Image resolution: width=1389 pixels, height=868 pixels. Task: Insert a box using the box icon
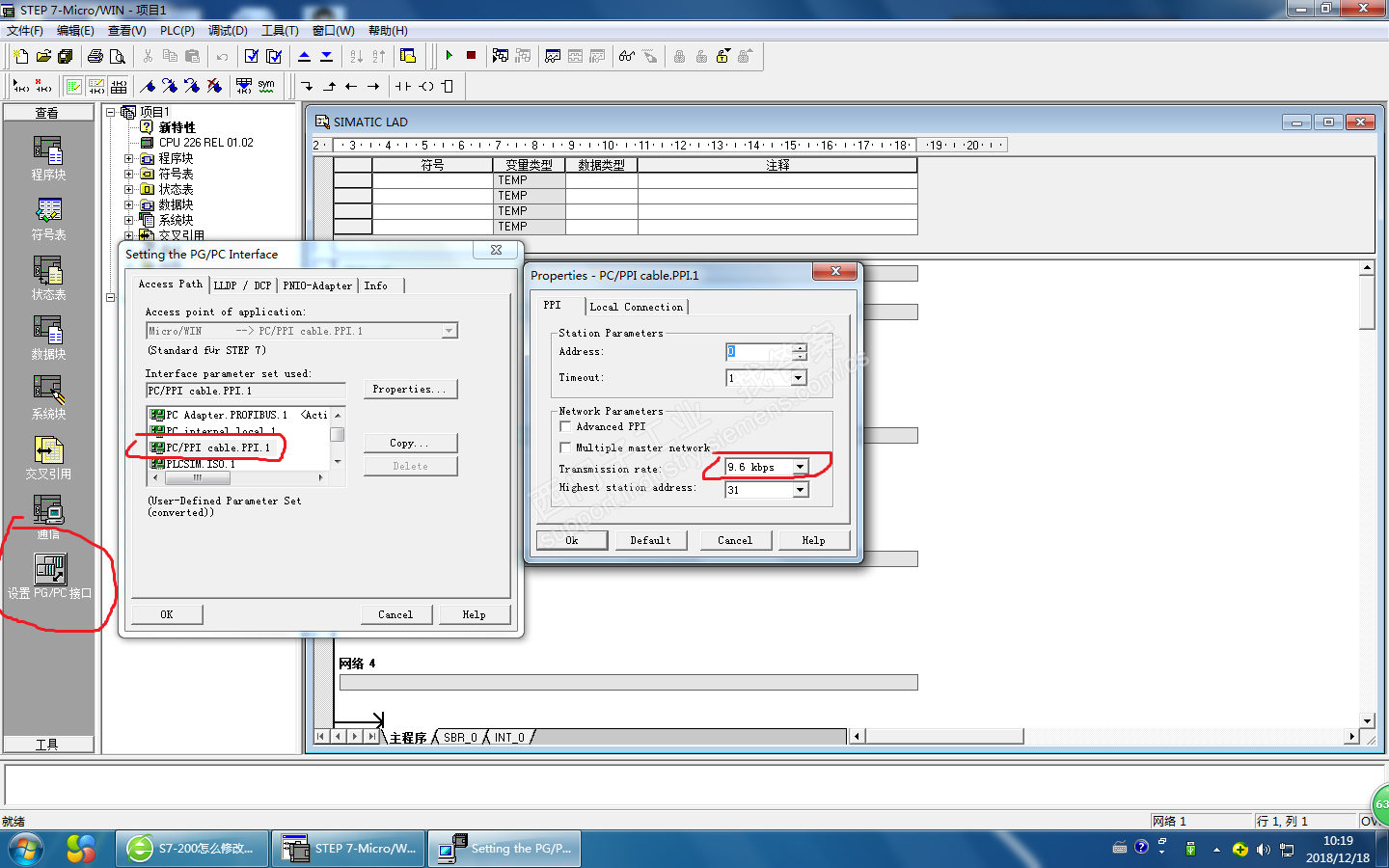(448, 86)
